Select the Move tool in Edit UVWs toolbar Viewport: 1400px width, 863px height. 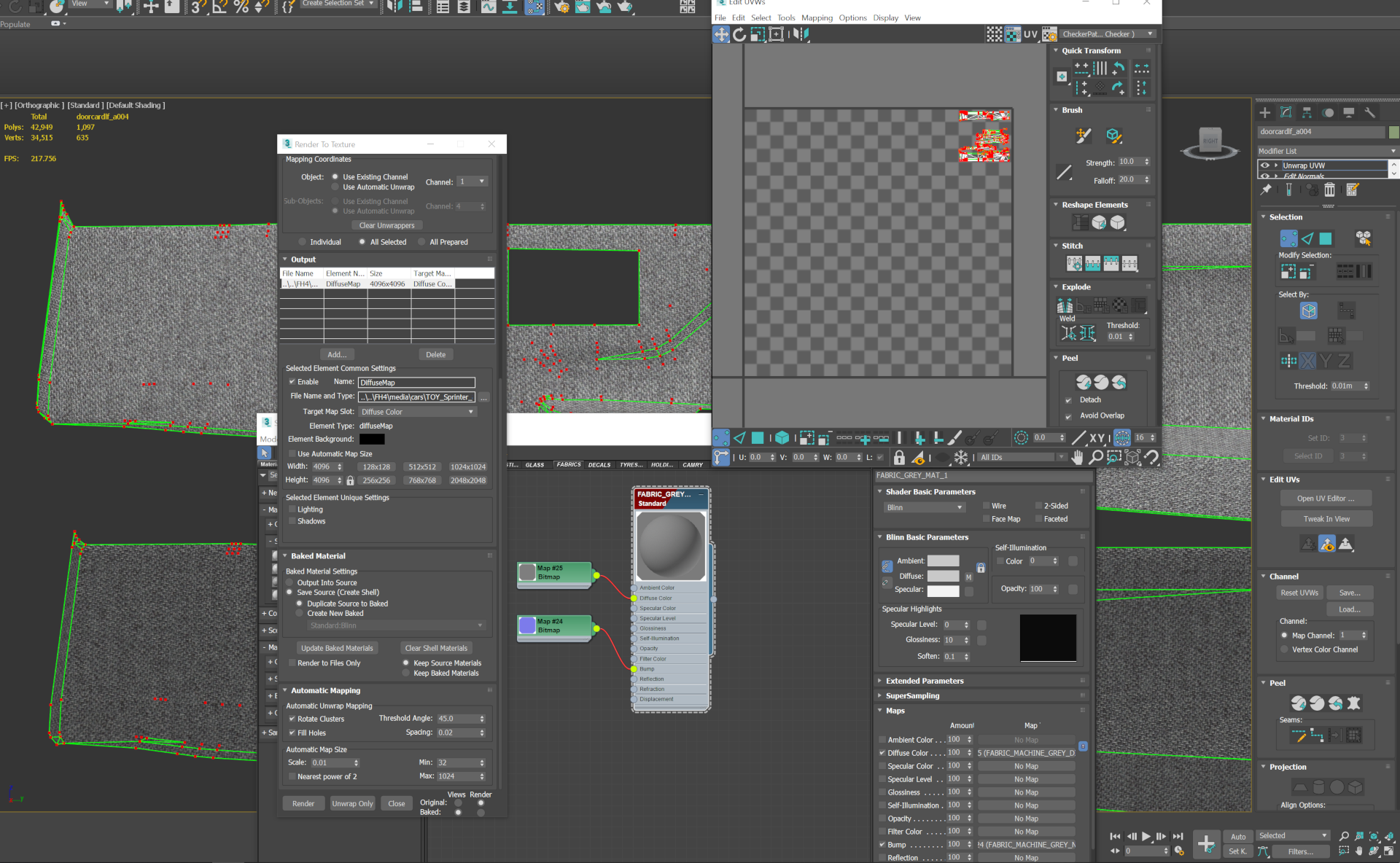tap(722, 34)
